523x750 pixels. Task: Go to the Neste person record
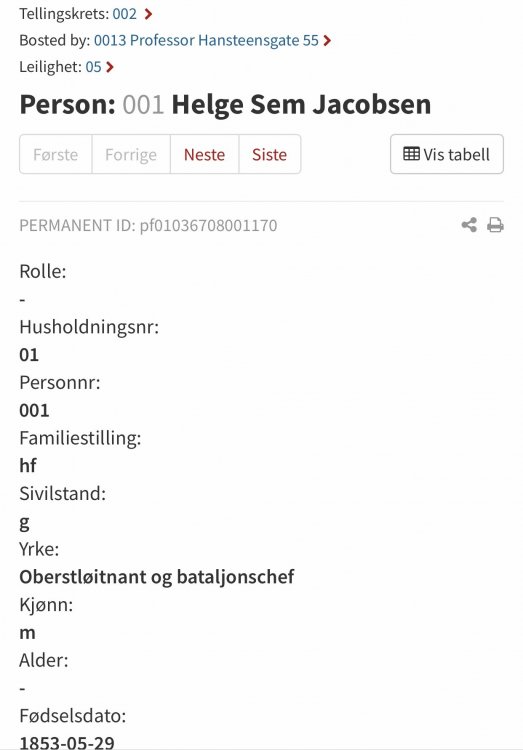click(204, 154)
